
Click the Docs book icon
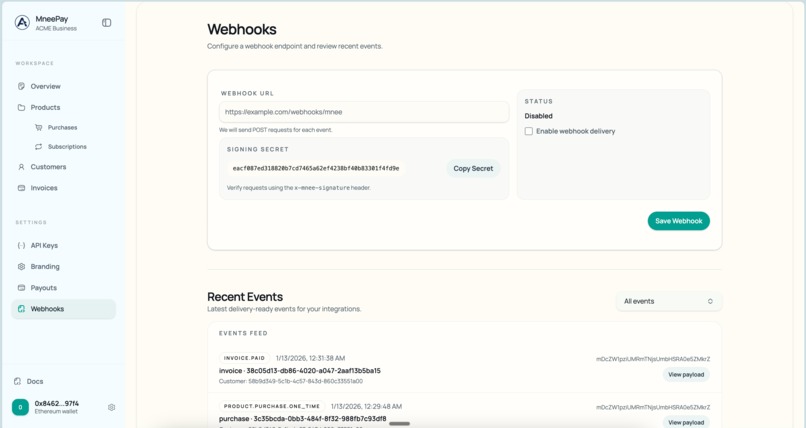click(17, 381)
